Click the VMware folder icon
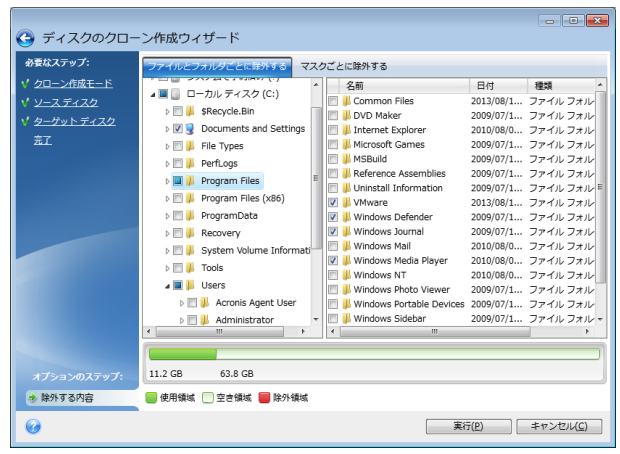The image size is (620, 454). (347, 202)
